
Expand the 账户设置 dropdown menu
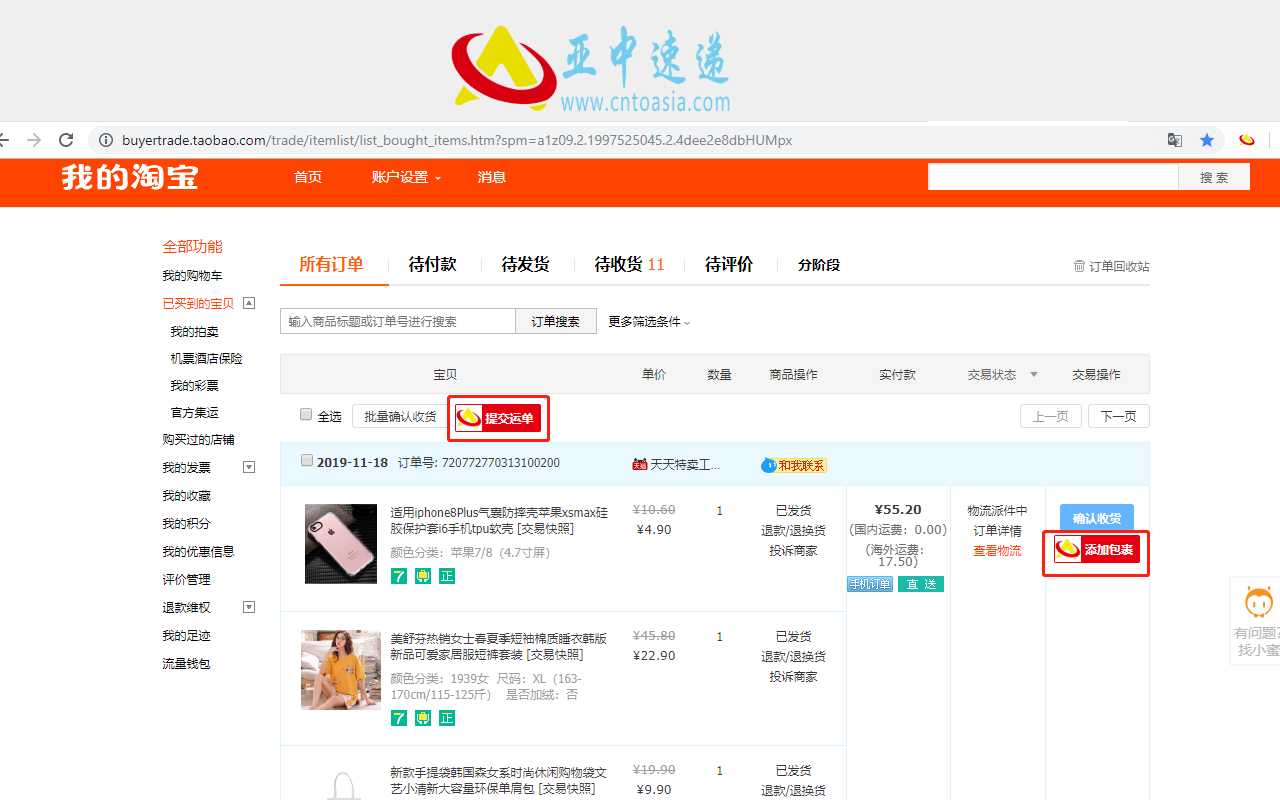click(x=406, y=177)
